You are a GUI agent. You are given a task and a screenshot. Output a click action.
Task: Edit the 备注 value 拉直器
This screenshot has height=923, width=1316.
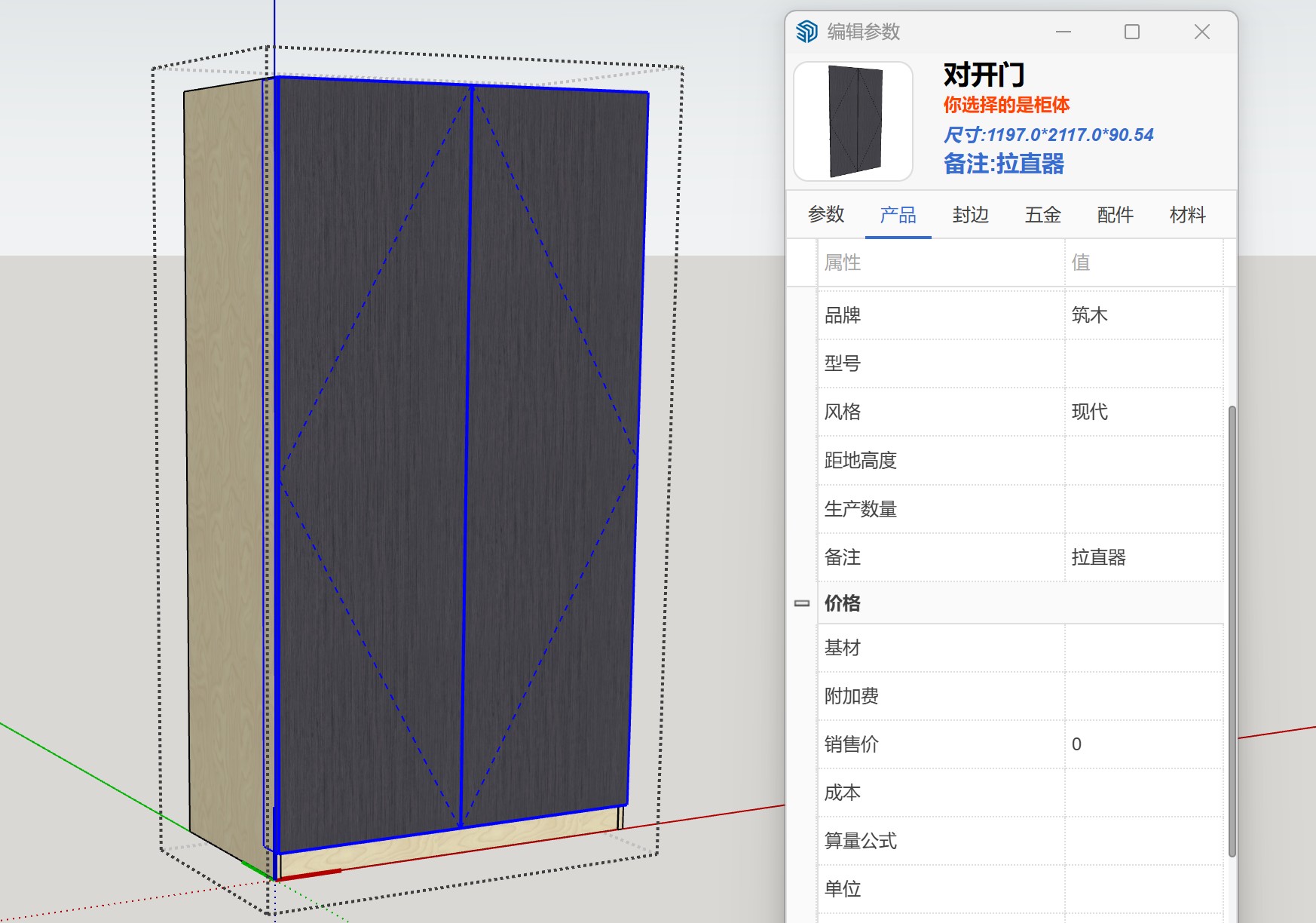tap(1142, 558)
